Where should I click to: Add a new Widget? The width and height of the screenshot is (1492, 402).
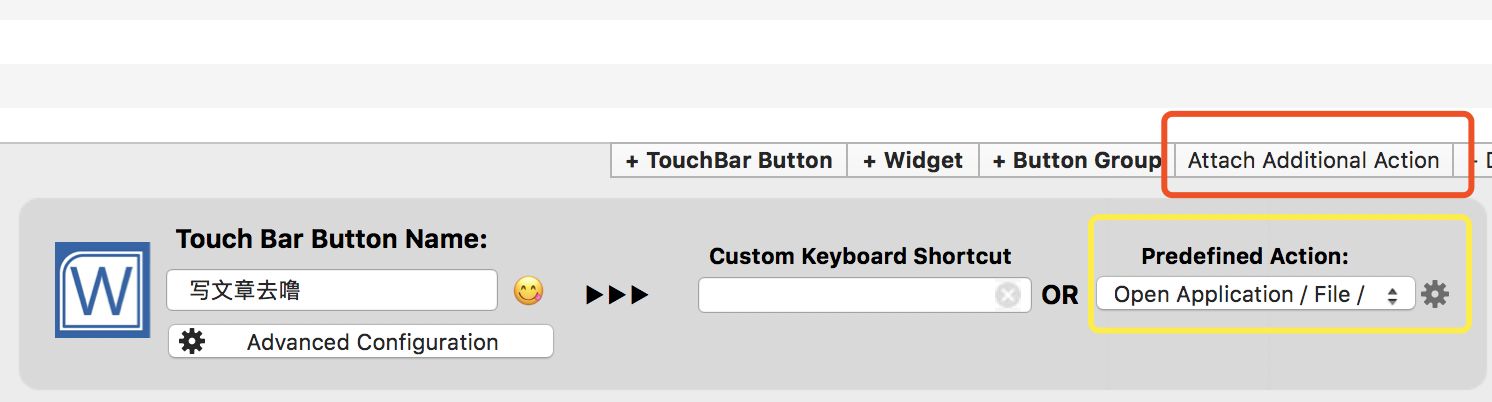pyautogui.click(x=912, y=161)
